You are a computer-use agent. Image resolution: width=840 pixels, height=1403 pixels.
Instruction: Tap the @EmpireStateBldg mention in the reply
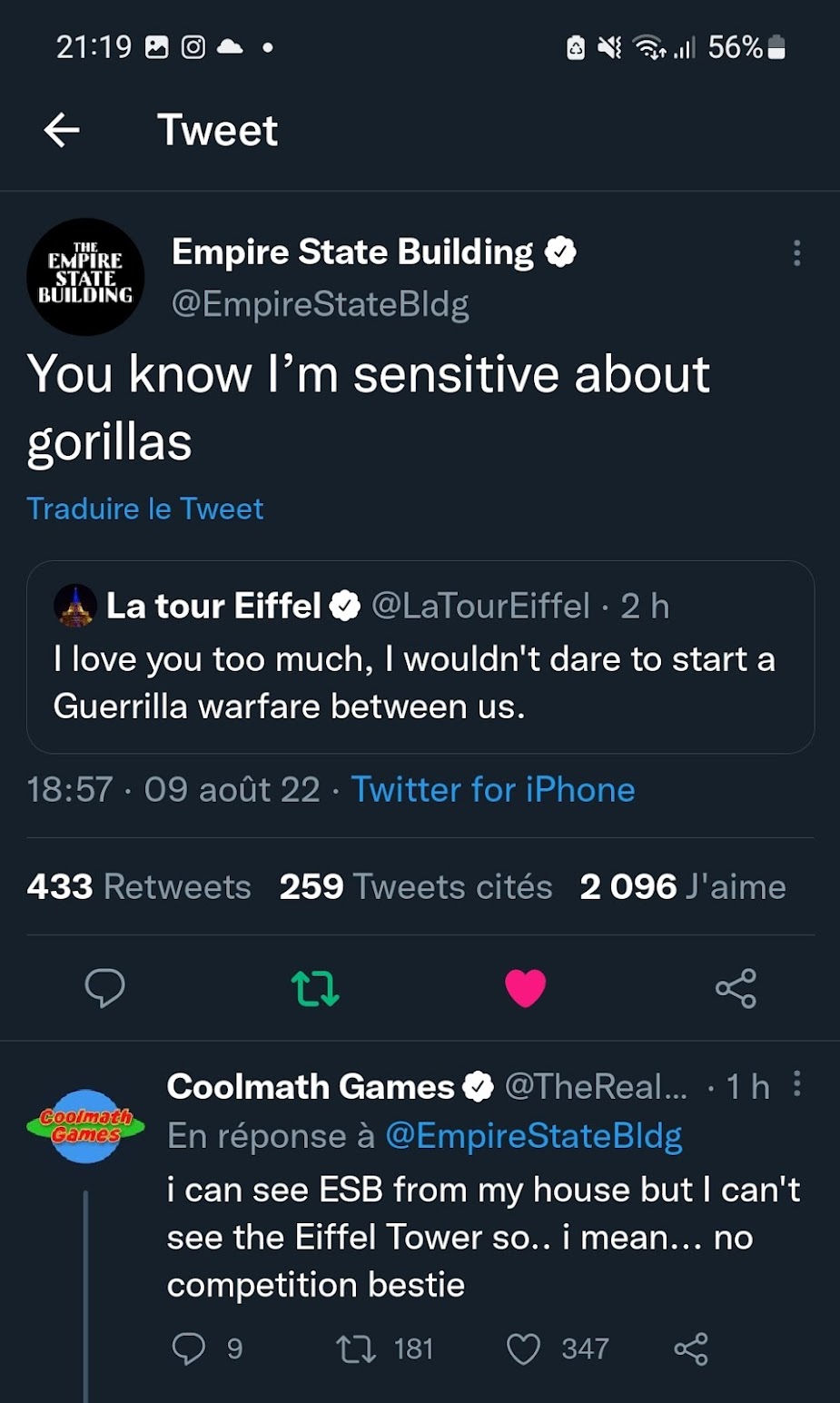point(534,1136)
